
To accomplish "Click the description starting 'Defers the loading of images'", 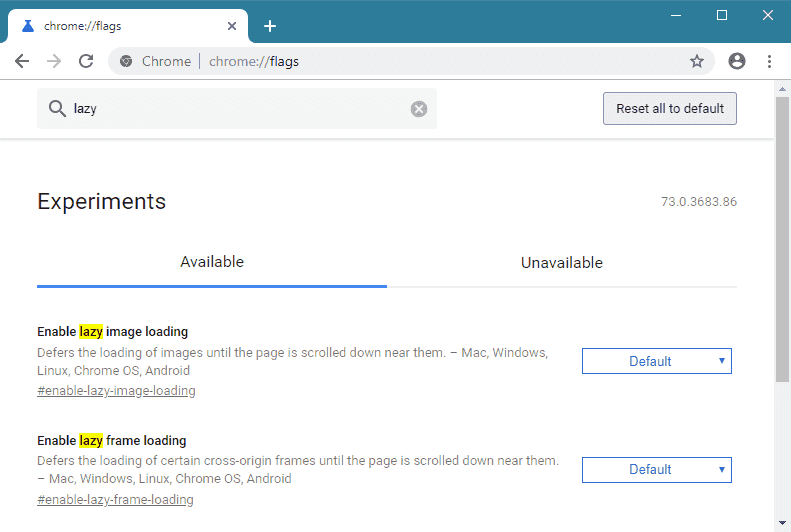I will point(293,362).
